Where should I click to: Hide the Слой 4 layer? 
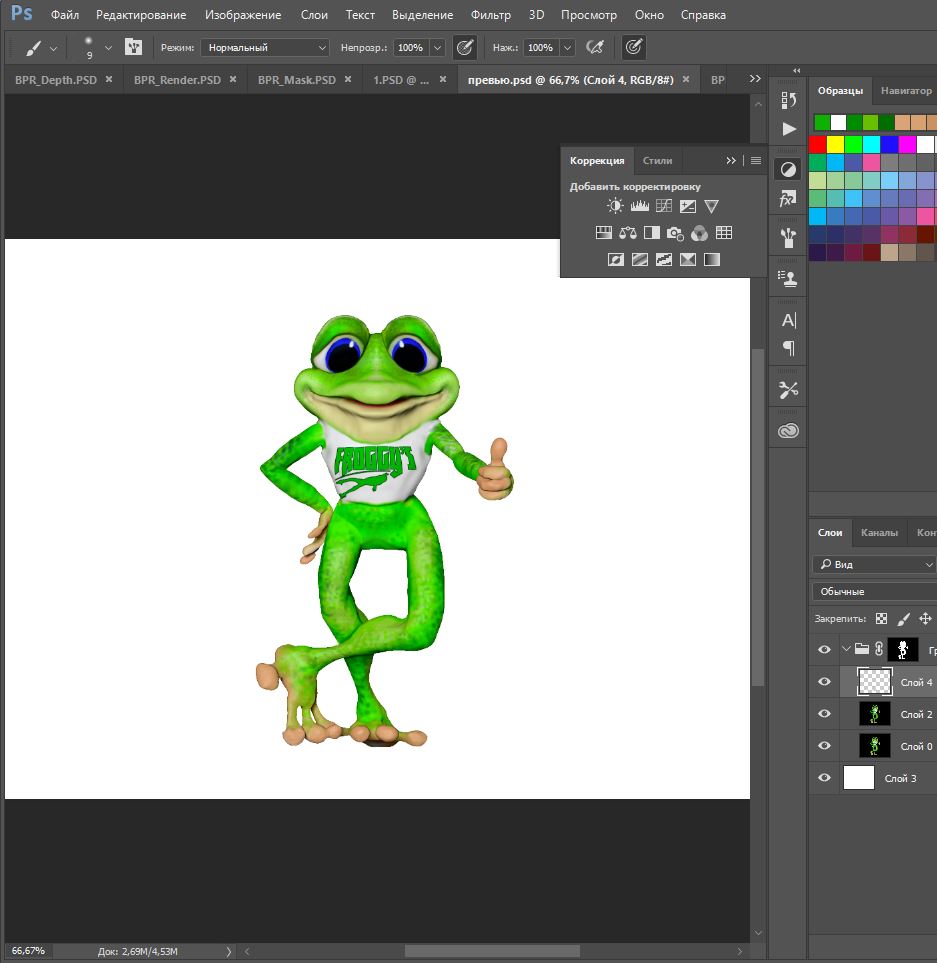point(824,682)
